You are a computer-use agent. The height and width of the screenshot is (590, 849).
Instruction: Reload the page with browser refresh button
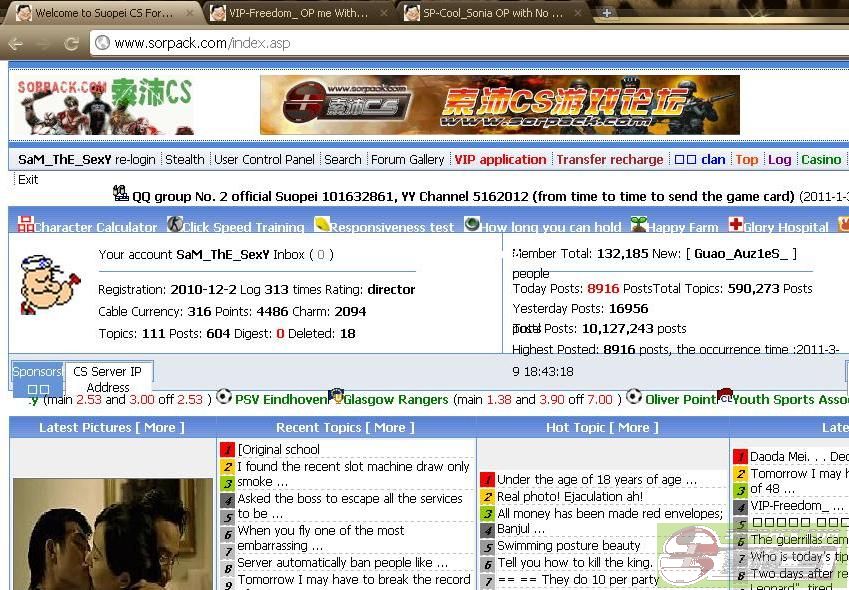[x=71, y=44]
